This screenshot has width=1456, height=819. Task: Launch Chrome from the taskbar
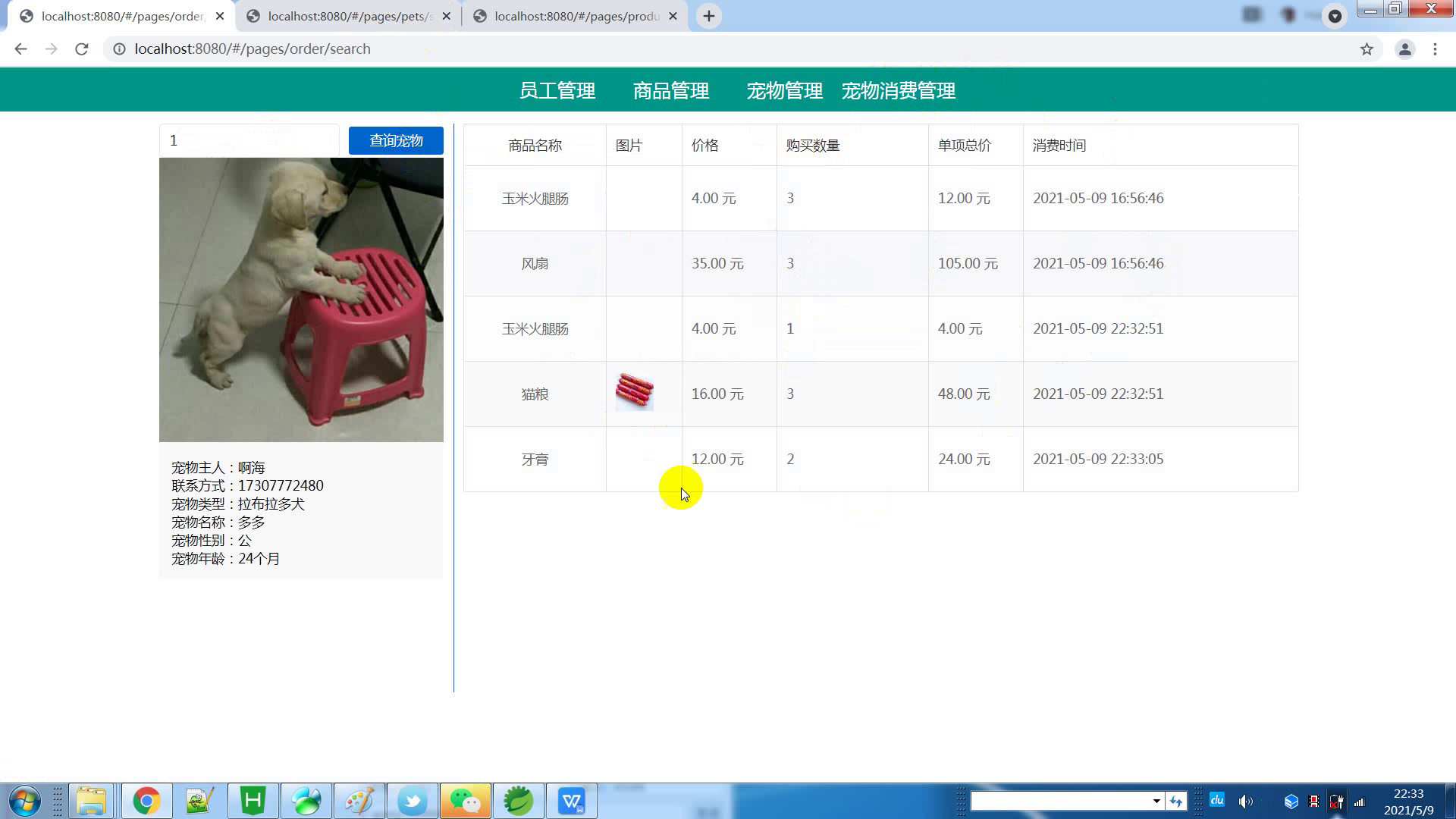tap(146, 801)
